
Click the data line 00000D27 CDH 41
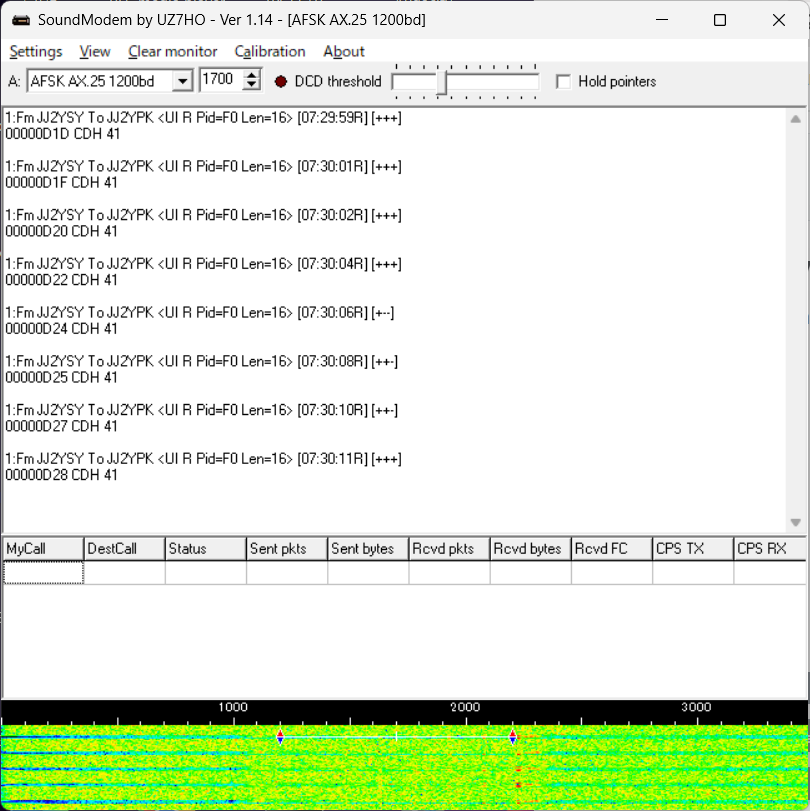(x=62, y=426)
